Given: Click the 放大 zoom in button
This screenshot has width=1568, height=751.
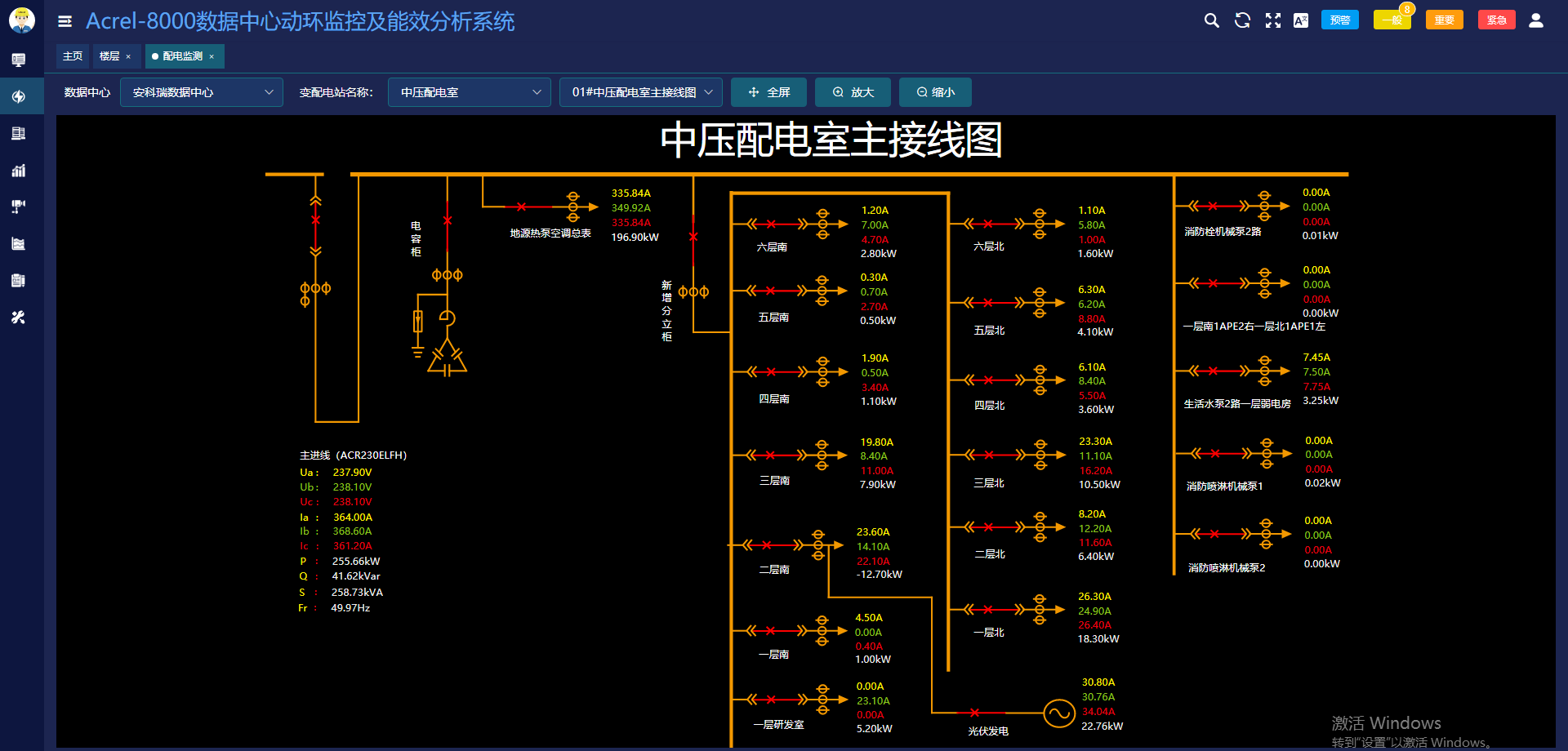Looking at the screenshot, I should click(853, 92).
